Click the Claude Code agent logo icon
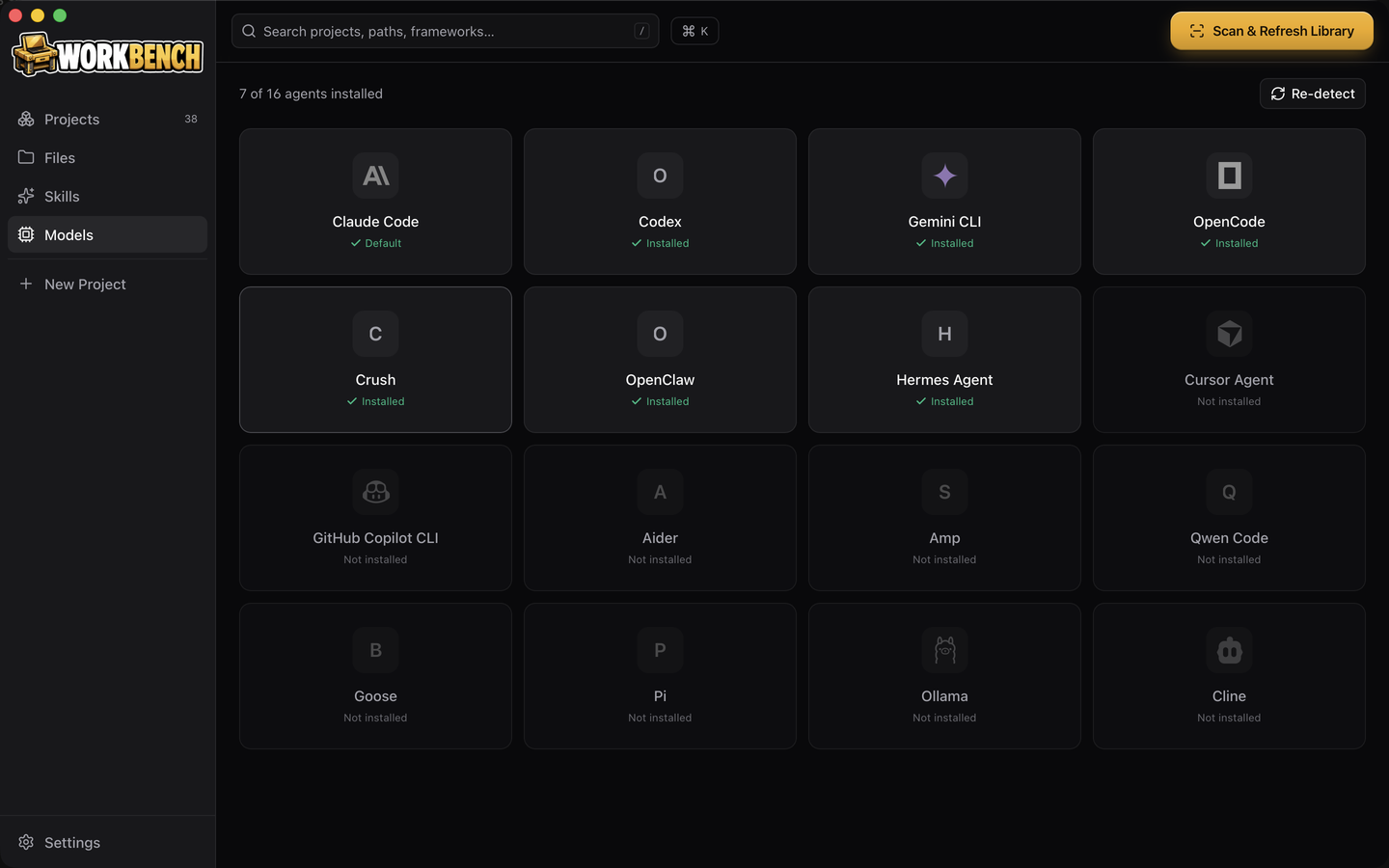This screenshot has width=1389, height=868. [375, 176]
